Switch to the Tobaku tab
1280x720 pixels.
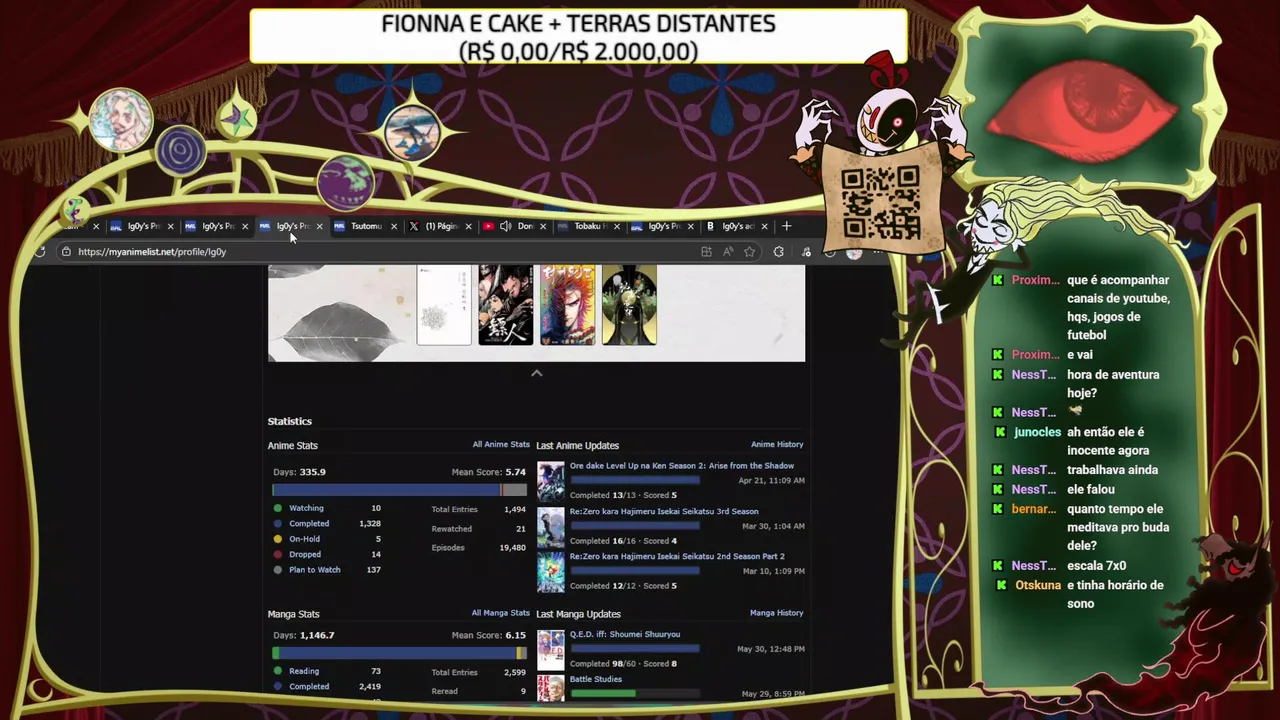(590, 226)
